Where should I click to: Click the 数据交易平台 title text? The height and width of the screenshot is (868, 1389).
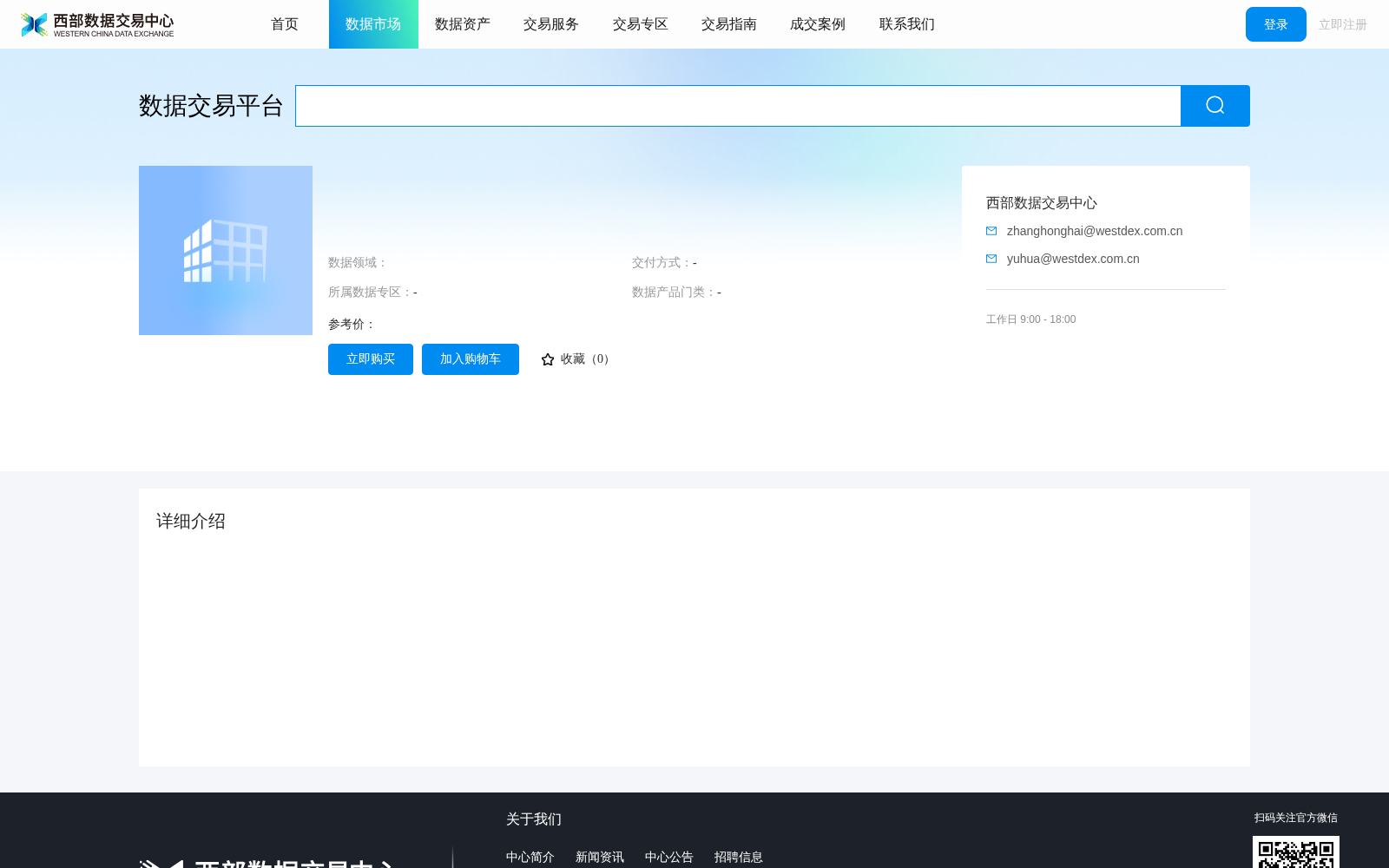(211, 106)
